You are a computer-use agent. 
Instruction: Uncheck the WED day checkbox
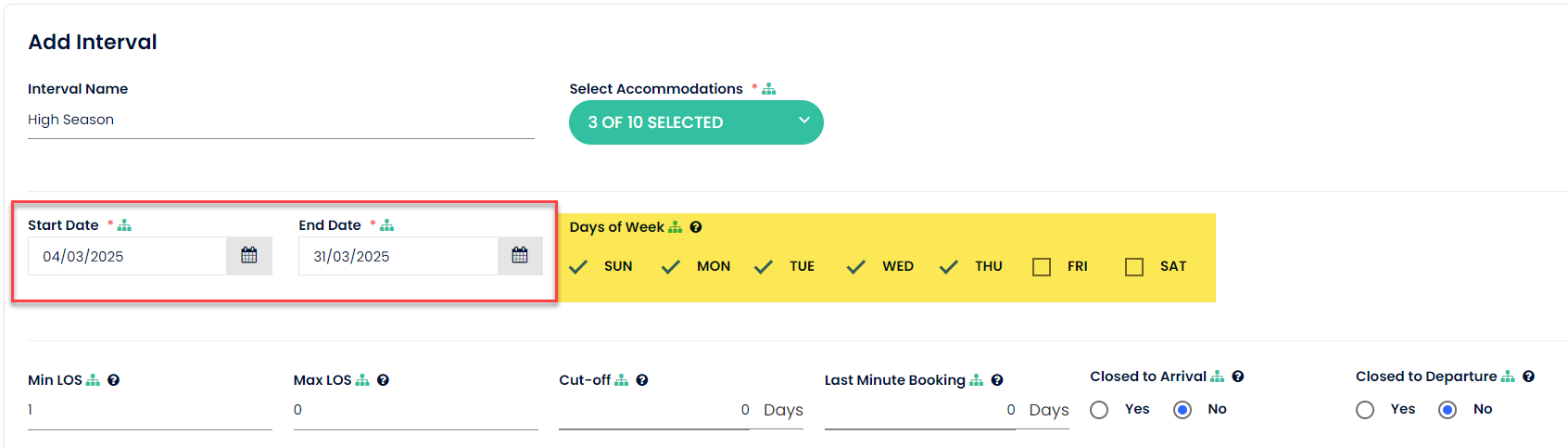coord(856,267)
